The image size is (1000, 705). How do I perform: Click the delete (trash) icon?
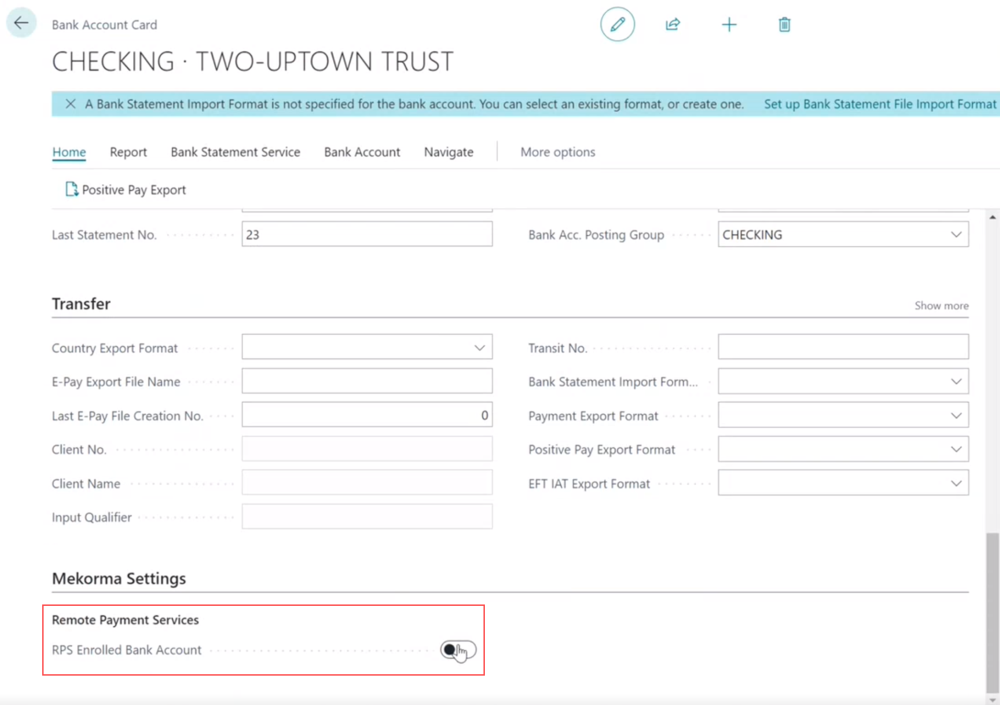click(x=784, y=24)
